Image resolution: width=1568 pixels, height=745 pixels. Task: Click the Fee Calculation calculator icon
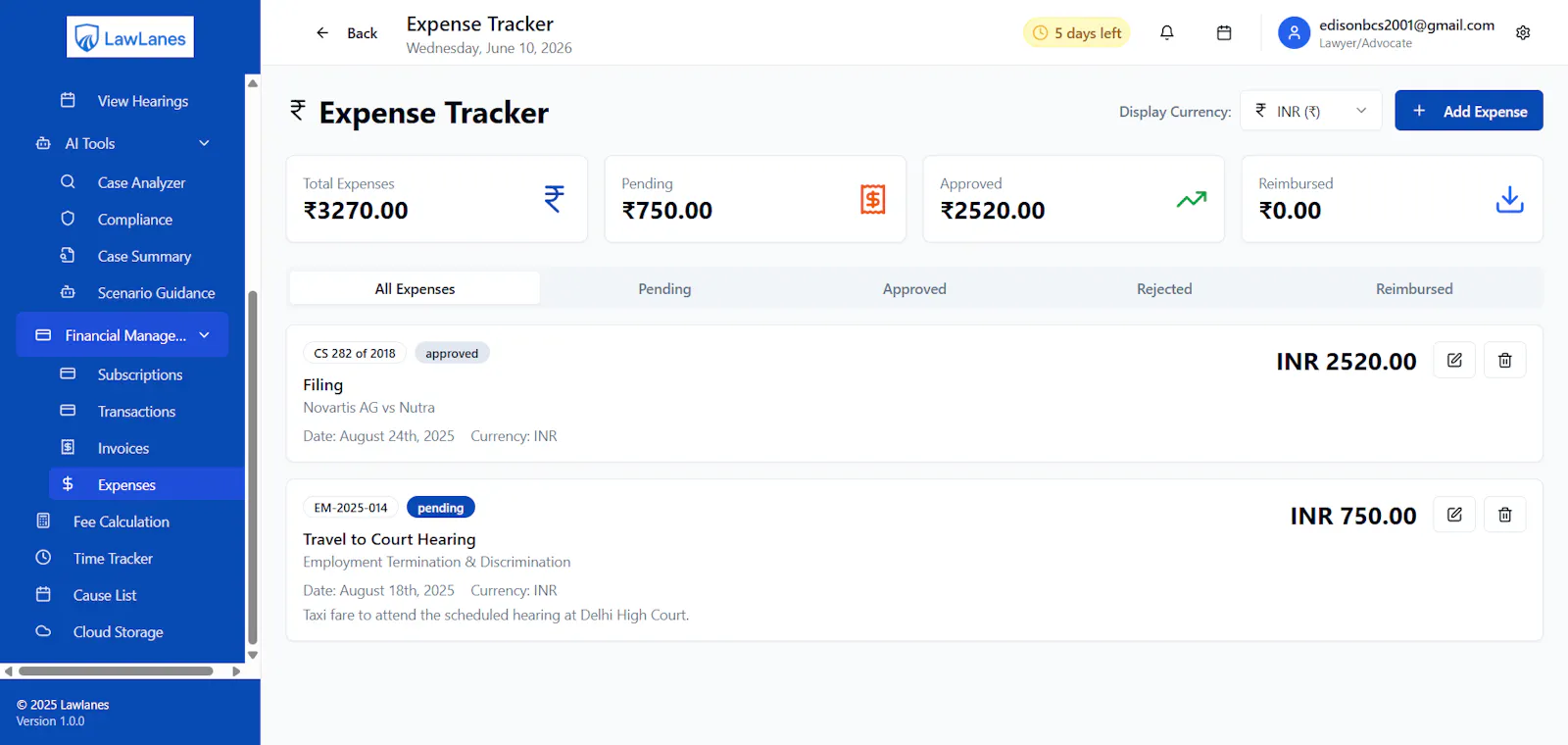point(43,521)
